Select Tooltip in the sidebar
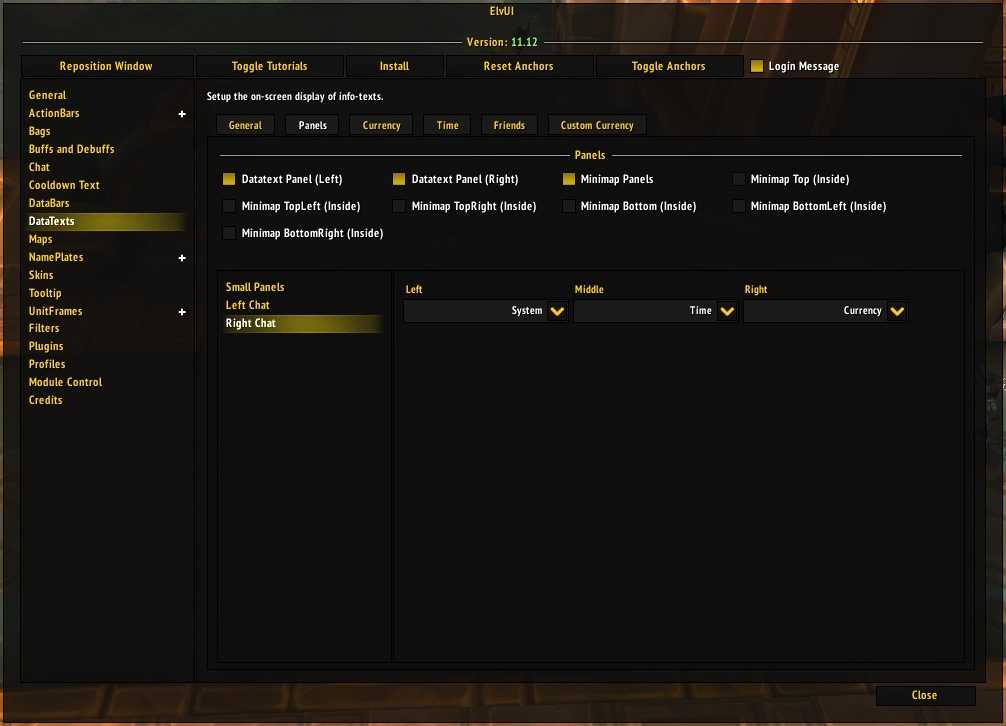1006x726 pixels. [45, 293]
